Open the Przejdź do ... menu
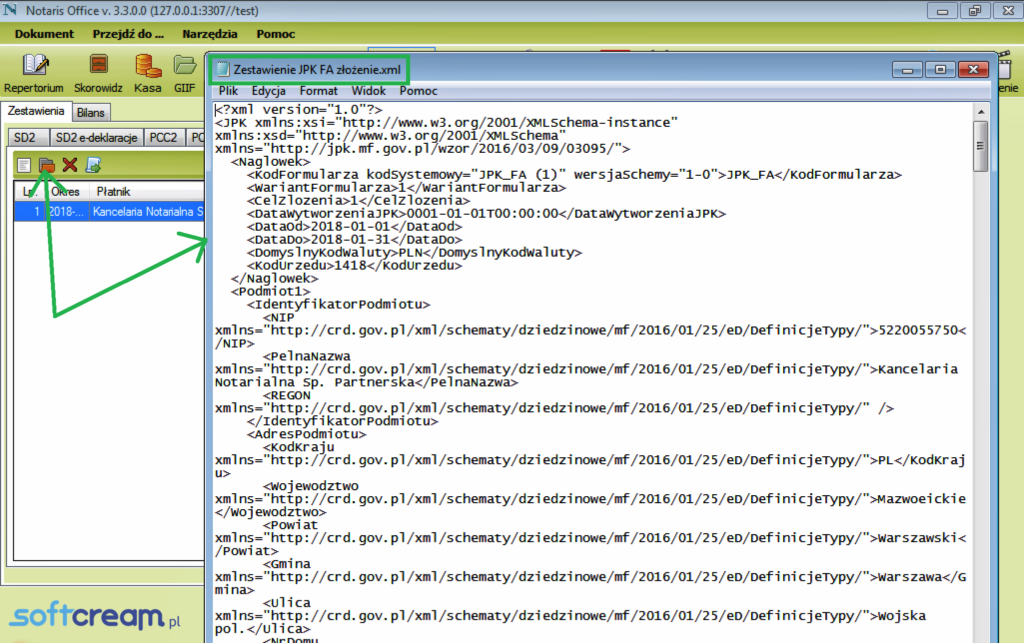 coord(128,34)
